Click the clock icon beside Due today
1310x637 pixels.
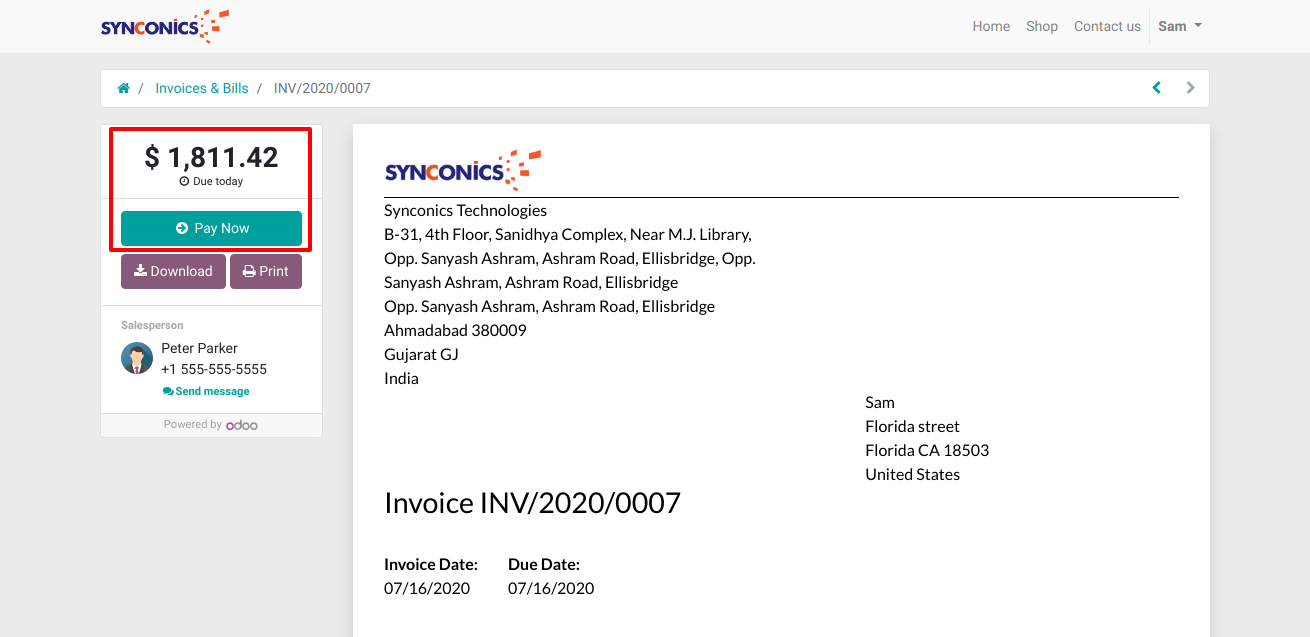pos(184,182)
